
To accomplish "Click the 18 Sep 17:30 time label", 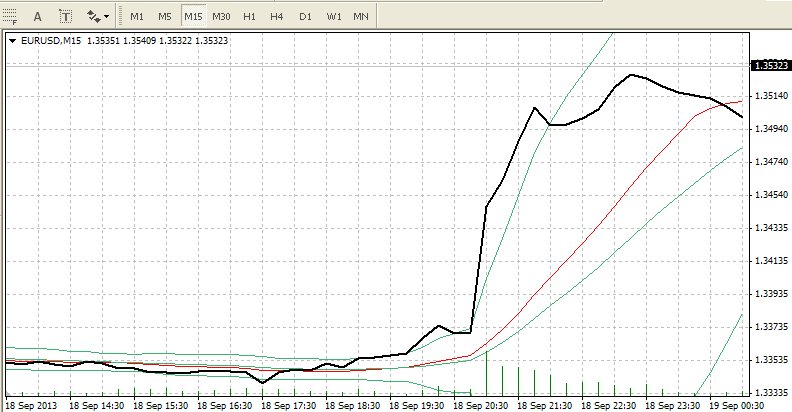I will point(289,405).
